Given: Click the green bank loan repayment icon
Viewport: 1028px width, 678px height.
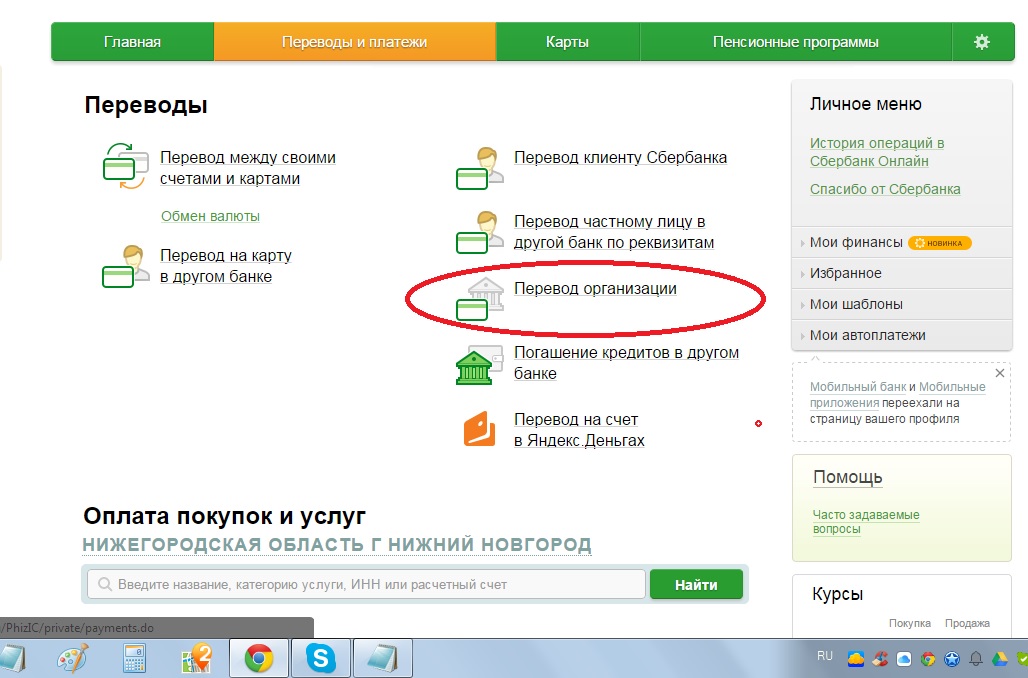Looking at the screenshot, I should click(x=479, y=365).
